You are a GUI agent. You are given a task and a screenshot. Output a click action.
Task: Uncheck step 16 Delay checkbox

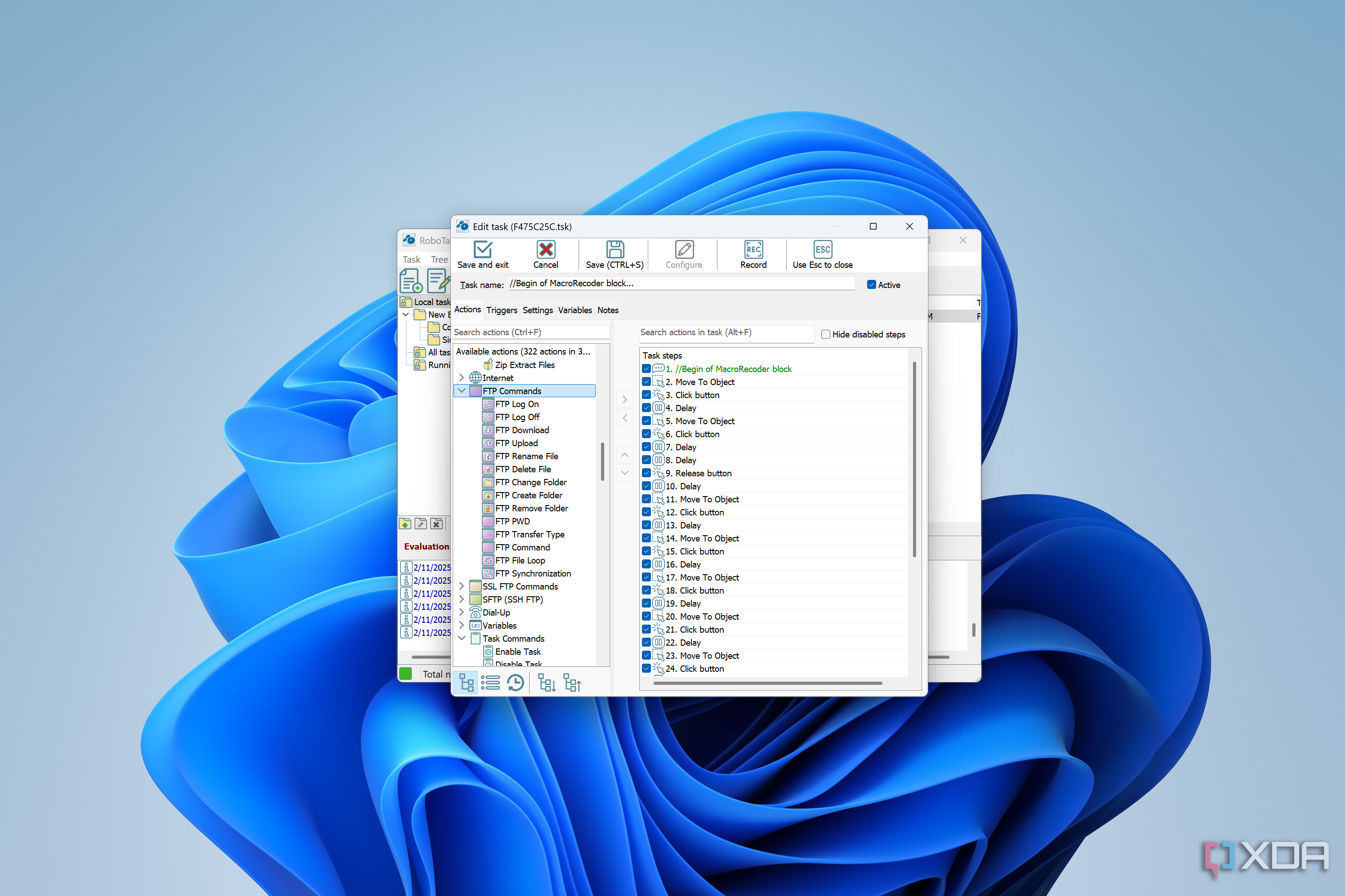click(x=646, y=564)
